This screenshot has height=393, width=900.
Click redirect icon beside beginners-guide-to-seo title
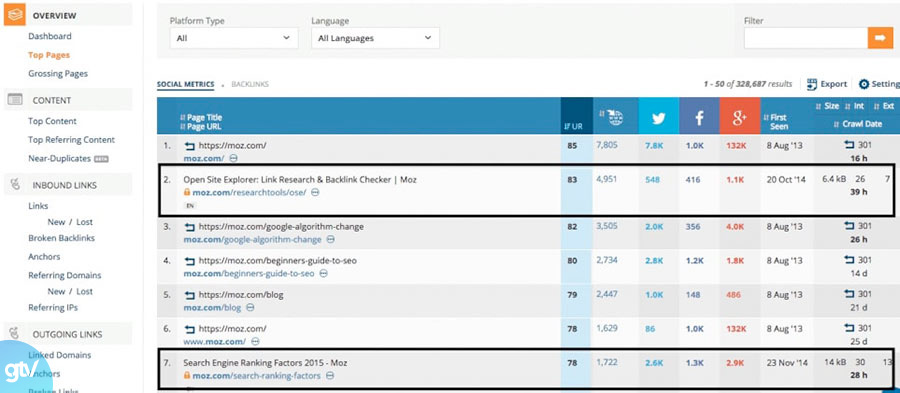pyautogui.click(x=190, y=261)
